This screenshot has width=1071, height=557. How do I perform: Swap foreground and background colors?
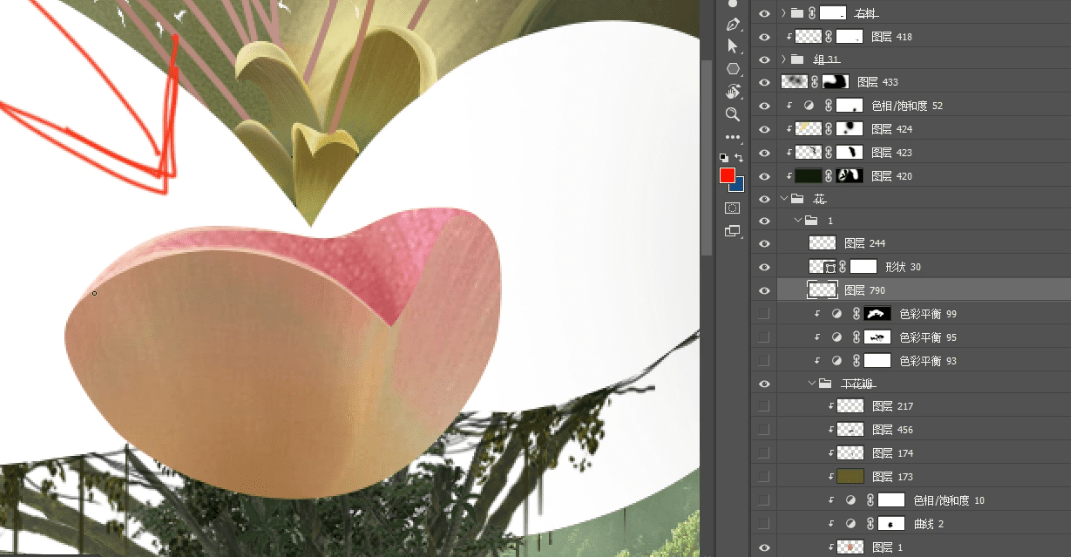tap(739, 158)
